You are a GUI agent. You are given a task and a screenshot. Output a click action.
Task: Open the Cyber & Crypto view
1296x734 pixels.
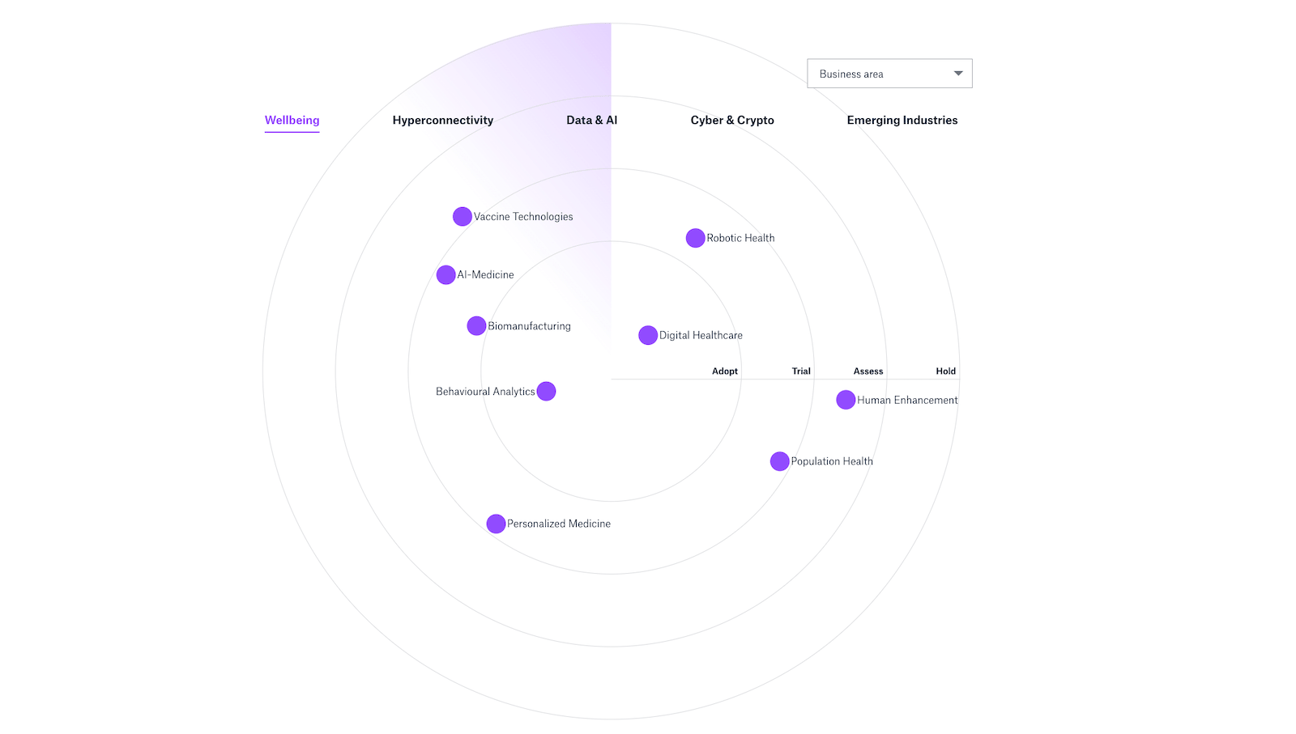(731, 120)
